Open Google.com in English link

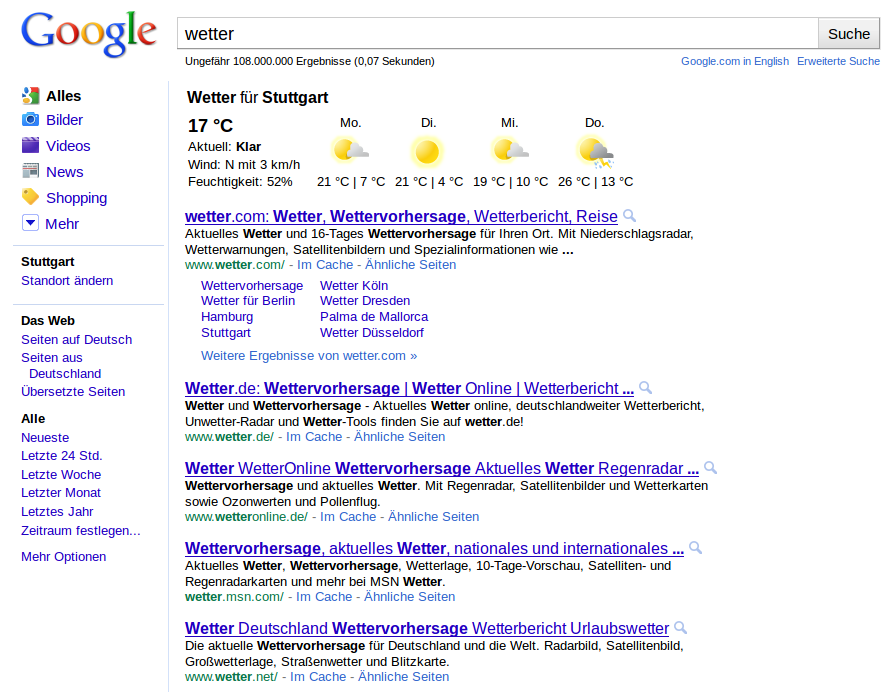[735, 61]
